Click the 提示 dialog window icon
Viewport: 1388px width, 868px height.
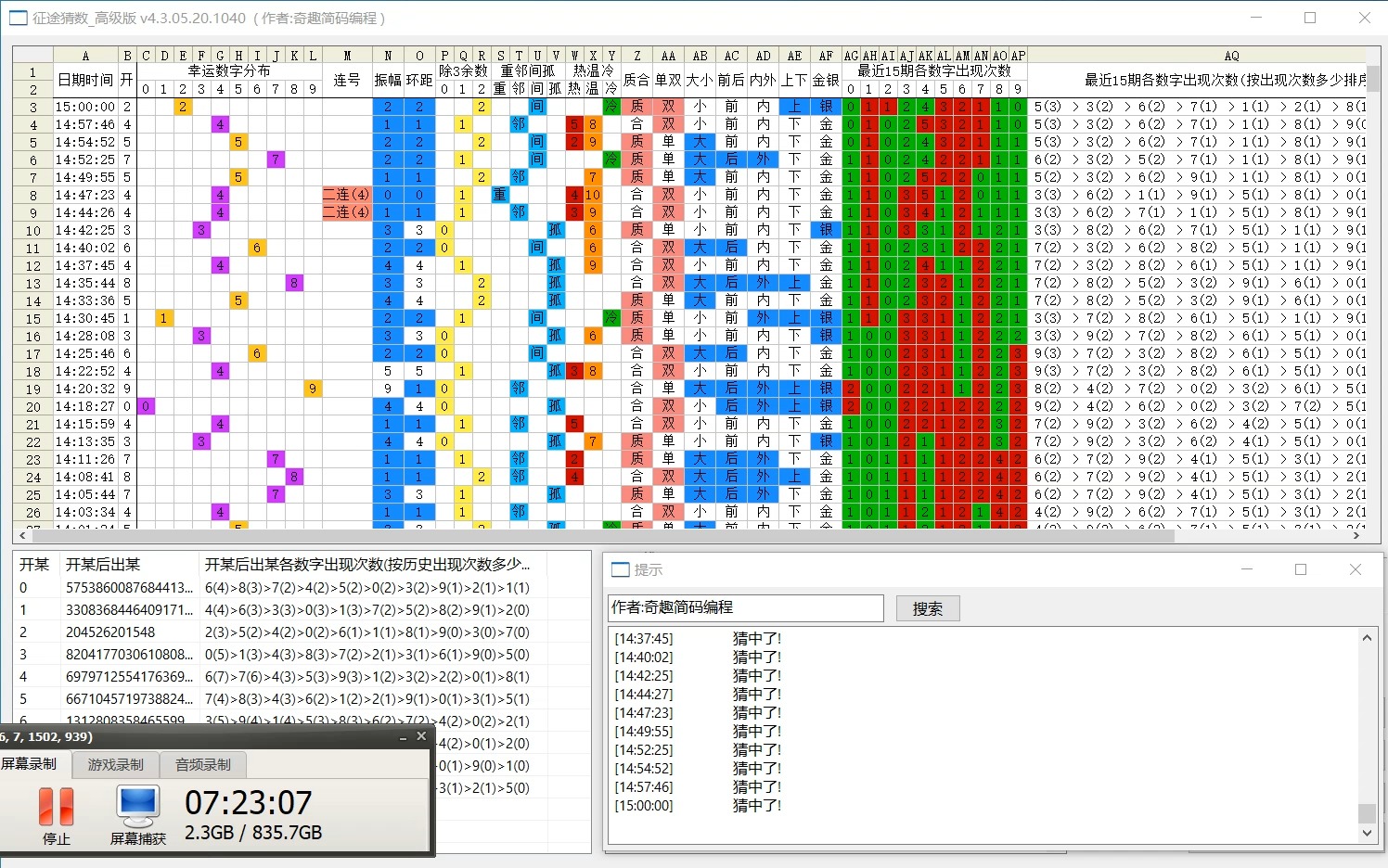pos(620,569)
